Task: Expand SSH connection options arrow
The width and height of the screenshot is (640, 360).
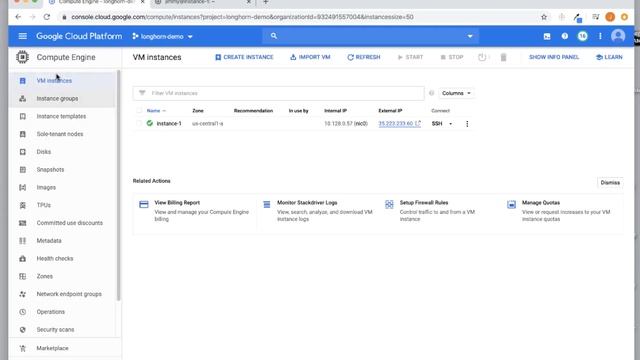Action: [x=451, y=124]
